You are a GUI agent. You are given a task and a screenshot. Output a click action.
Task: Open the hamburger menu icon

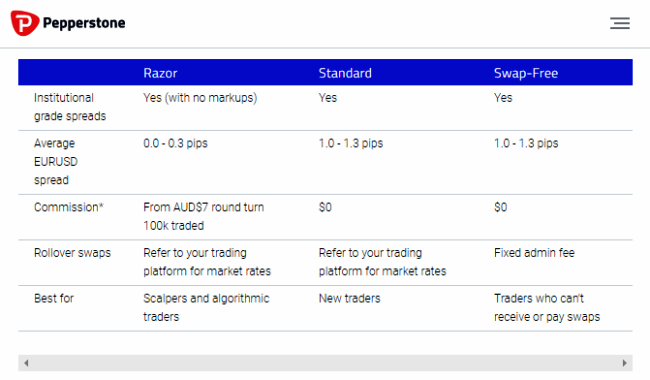click(620, 23)
